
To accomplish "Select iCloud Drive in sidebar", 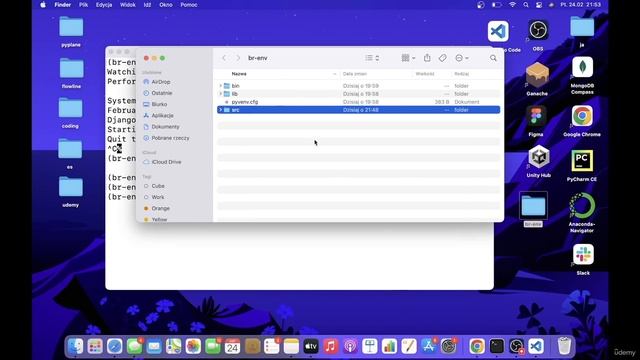I will 166,162.
